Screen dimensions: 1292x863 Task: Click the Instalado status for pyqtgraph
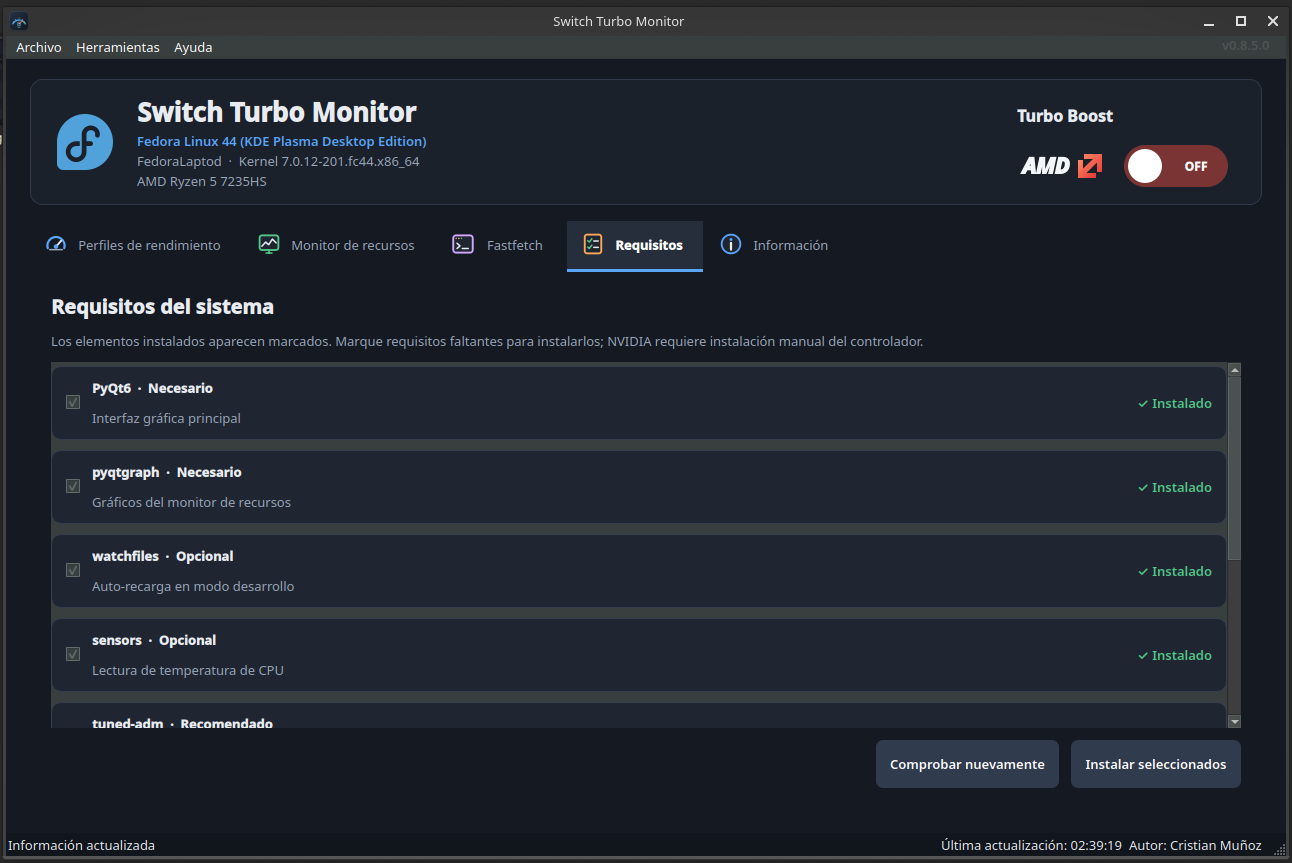click(1175, 488)
